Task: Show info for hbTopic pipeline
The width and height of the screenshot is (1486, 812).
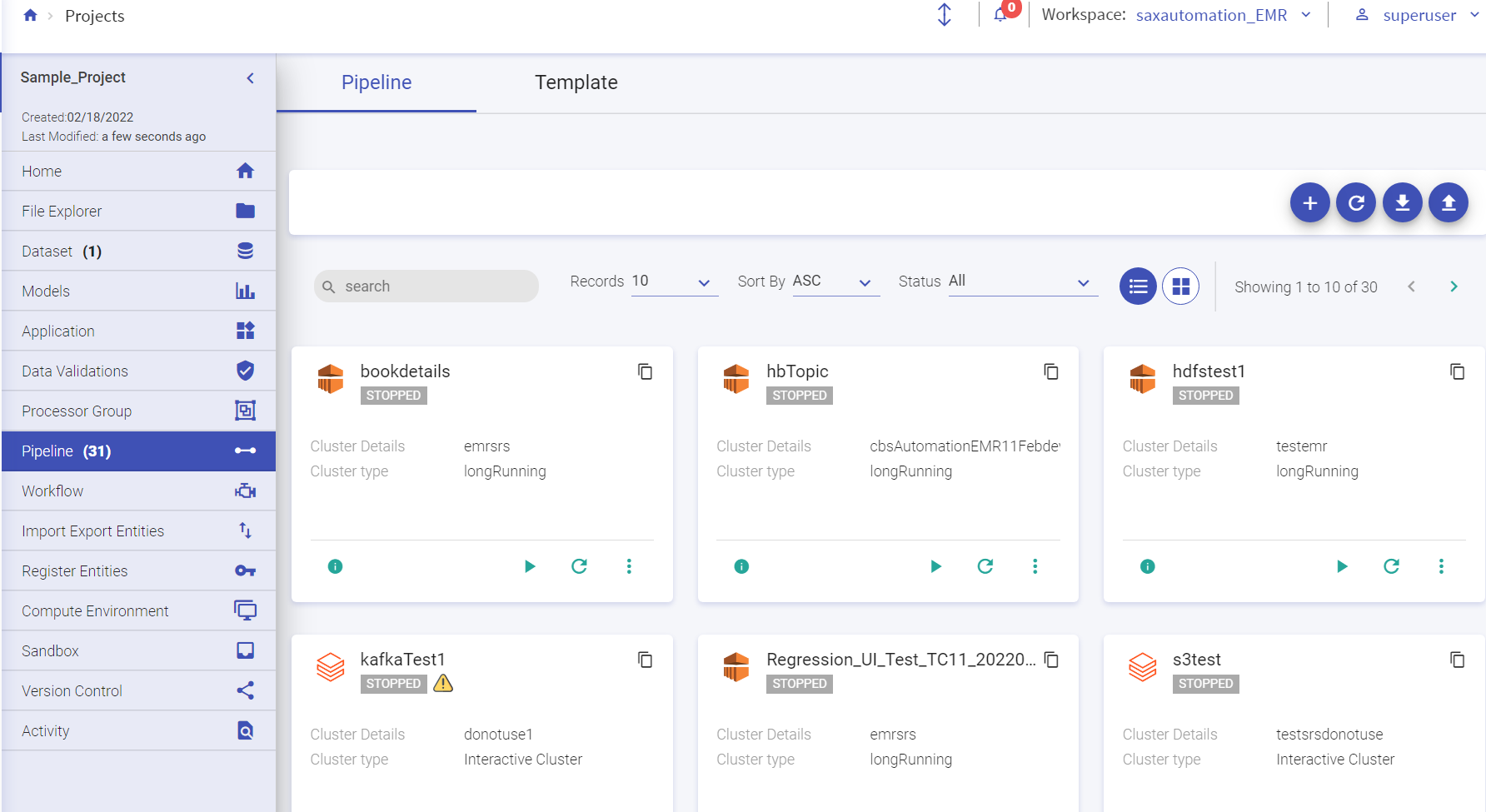Action: 741,566
